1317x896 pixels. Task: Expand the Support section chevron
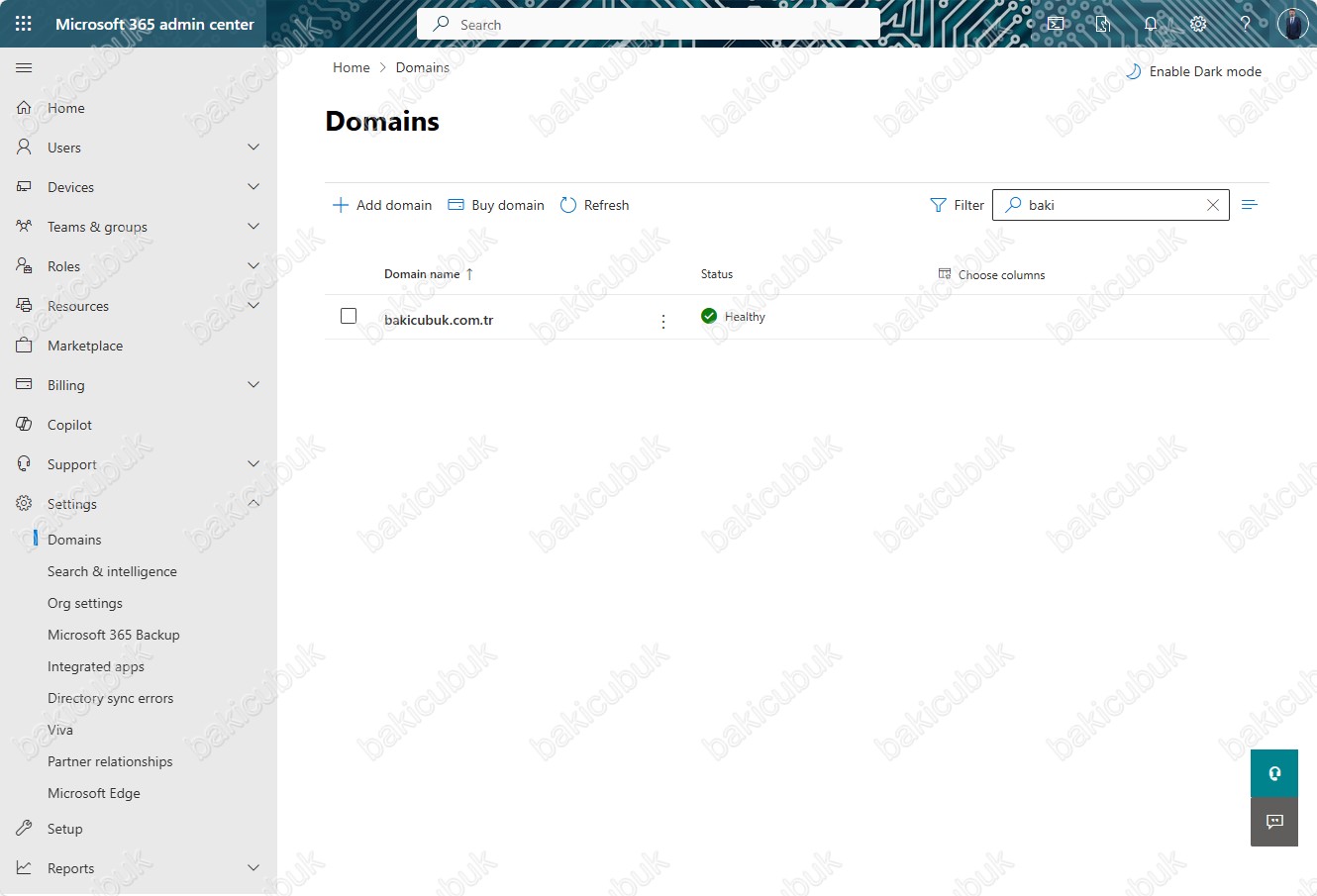point(253,463)
